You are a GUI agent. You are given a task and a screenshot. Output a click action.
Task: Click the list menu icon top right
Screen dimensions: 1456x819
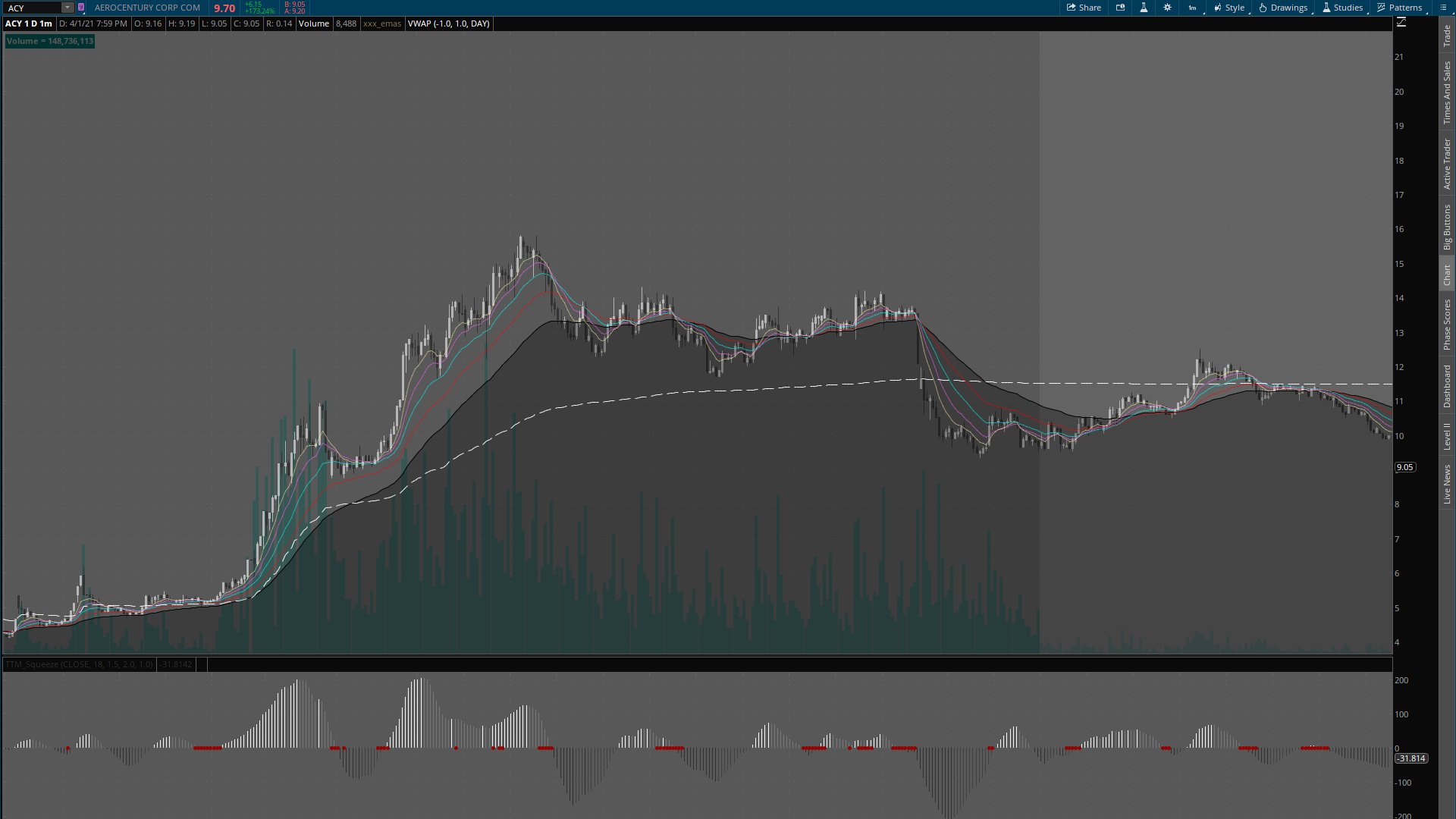(1443, 8)
